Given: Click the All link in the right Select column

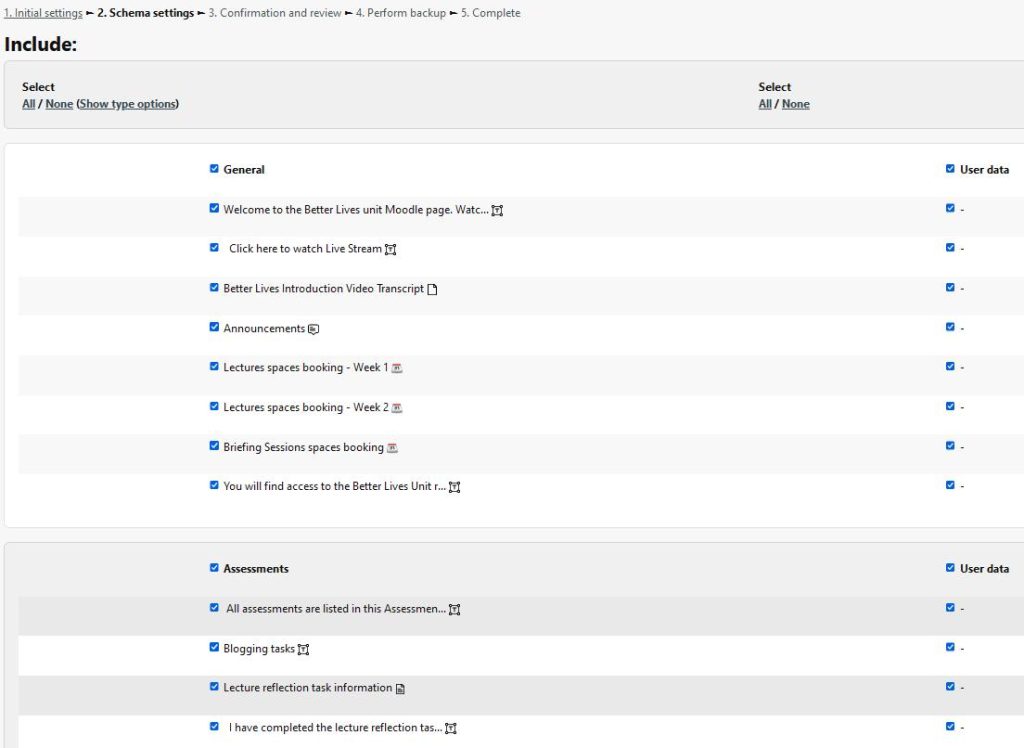Looking at the screenshot, I should tap(764, 103).
